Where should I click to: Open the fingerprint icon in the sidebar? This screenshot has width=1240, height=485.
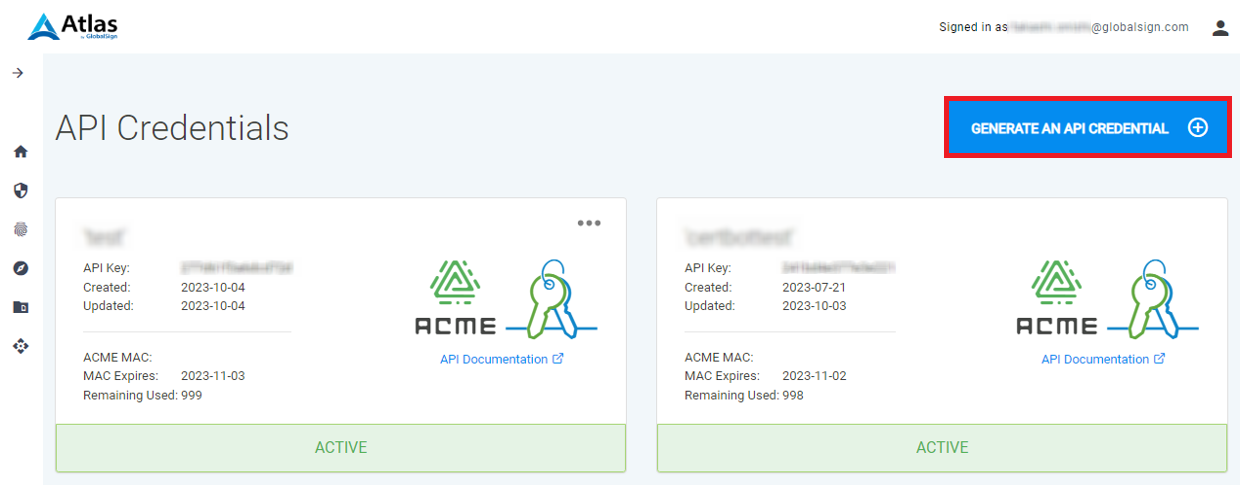tap(20, 229)
